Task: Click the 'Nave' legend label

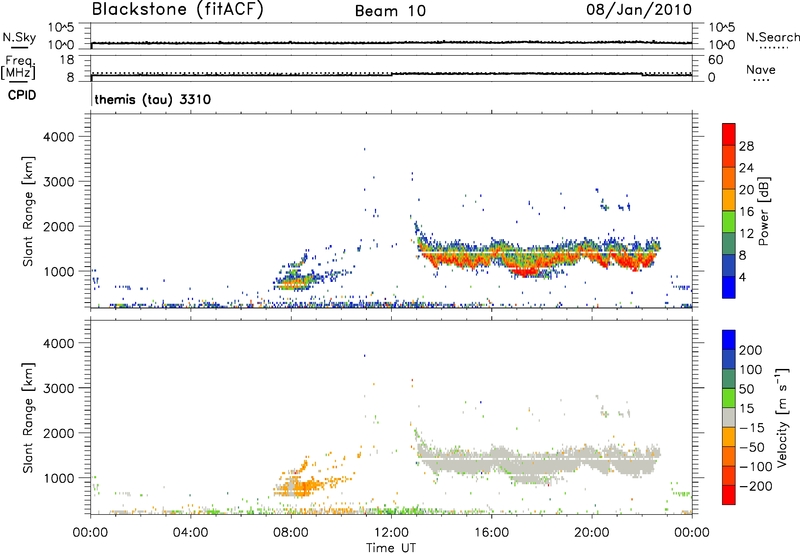Action: coord(761,70)
